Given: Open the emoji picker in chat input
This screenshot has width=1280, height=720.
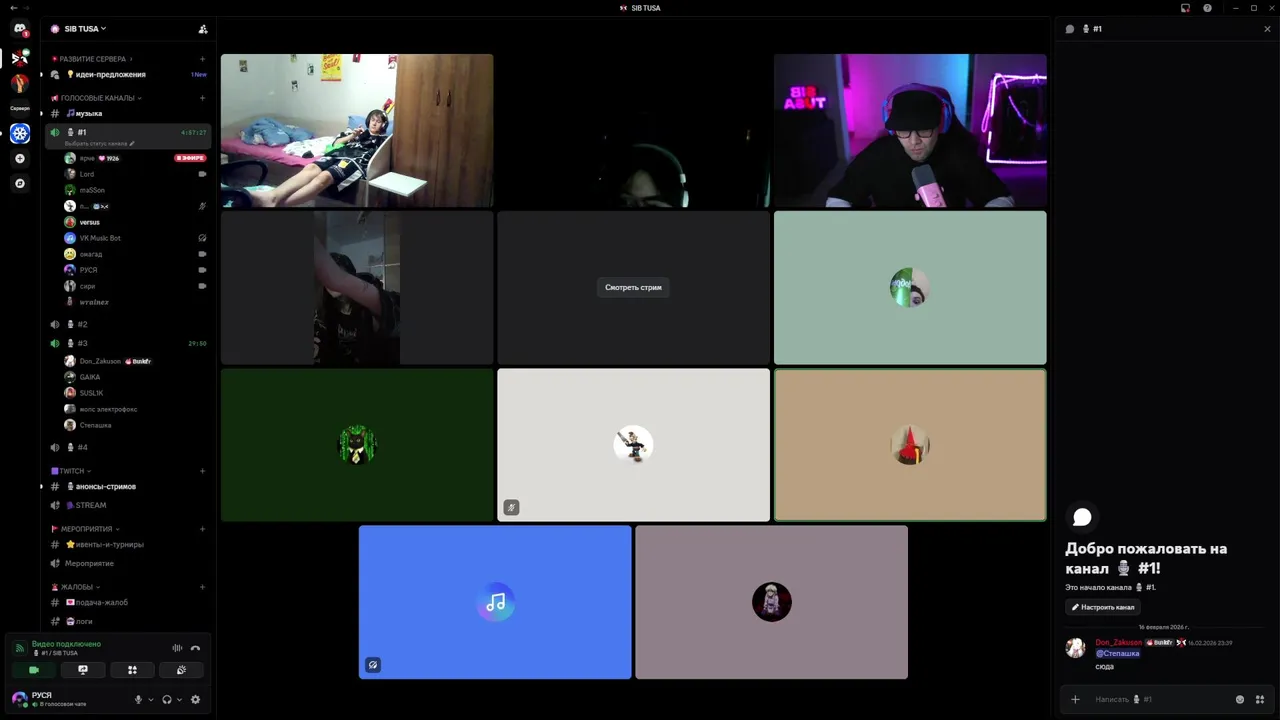Looking at the screenshot, I should pos(1240,699).
